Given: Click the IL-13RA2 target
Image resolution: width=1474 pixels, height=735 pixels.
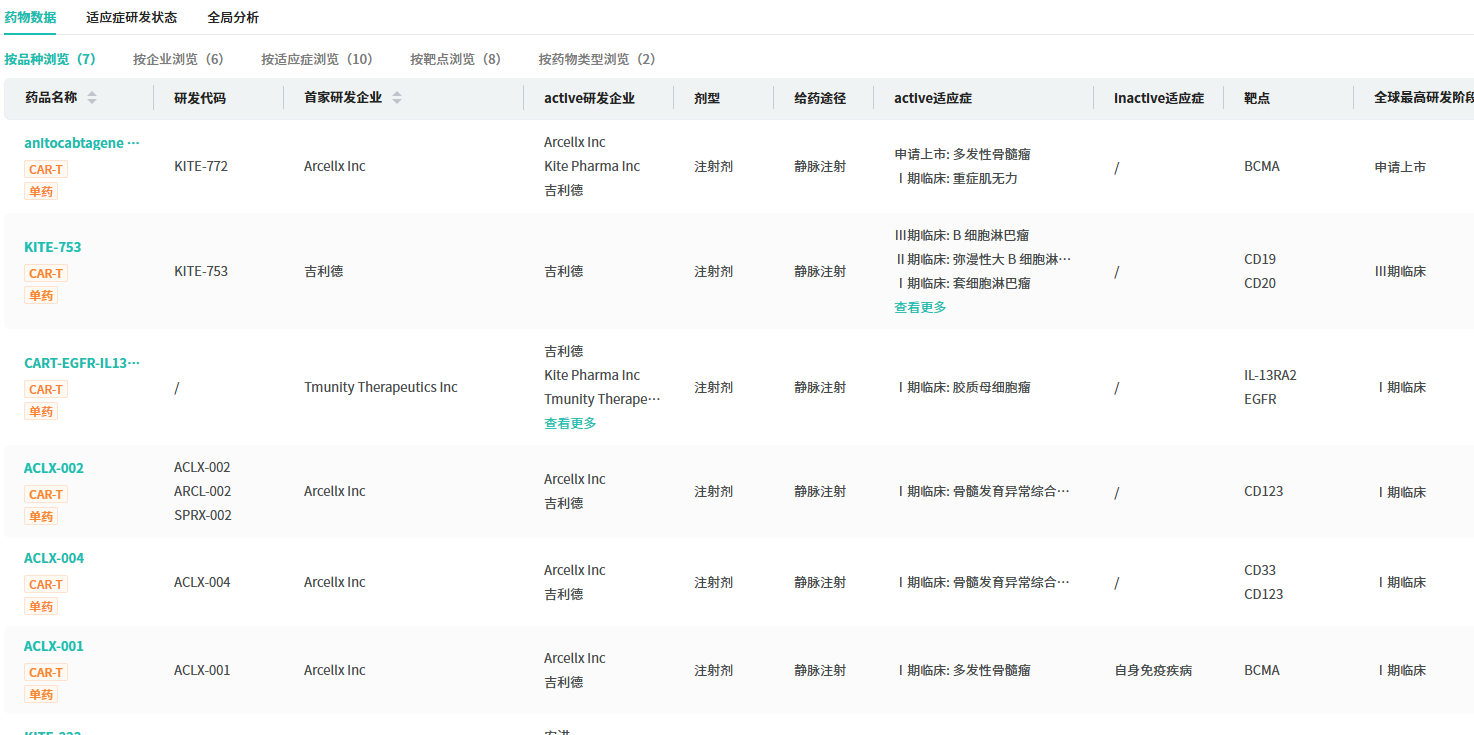Looking at the screenshot, I should (x=1270, y=375).
